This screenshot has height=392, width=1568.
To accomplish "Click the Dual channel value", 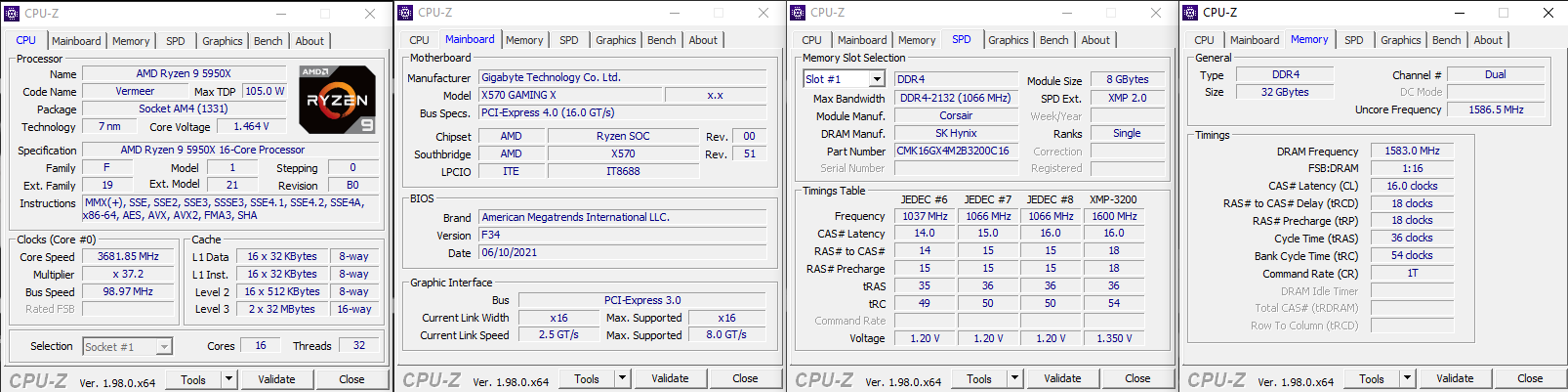I will click(x=1496, y=74).
